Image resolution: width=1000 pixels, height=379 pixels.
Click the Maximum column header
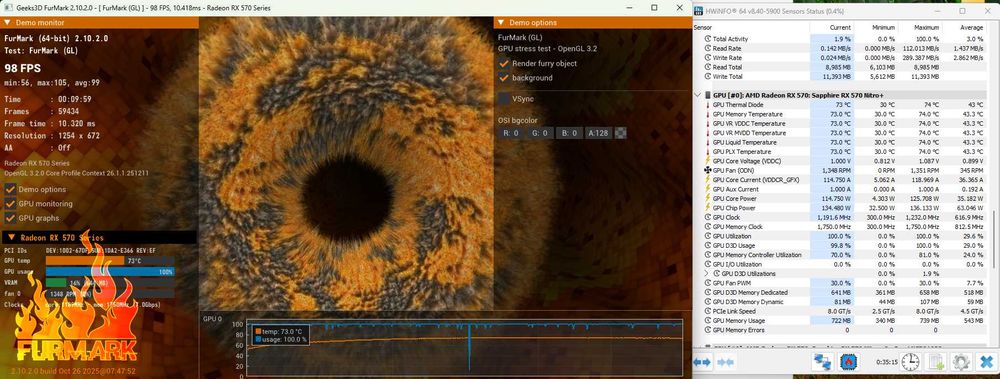[x=920, y=27]
